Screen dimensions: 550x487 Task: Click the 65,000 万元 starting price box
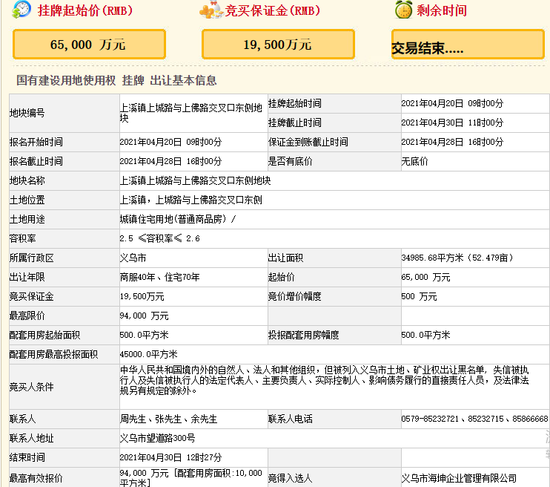[89, 44]
